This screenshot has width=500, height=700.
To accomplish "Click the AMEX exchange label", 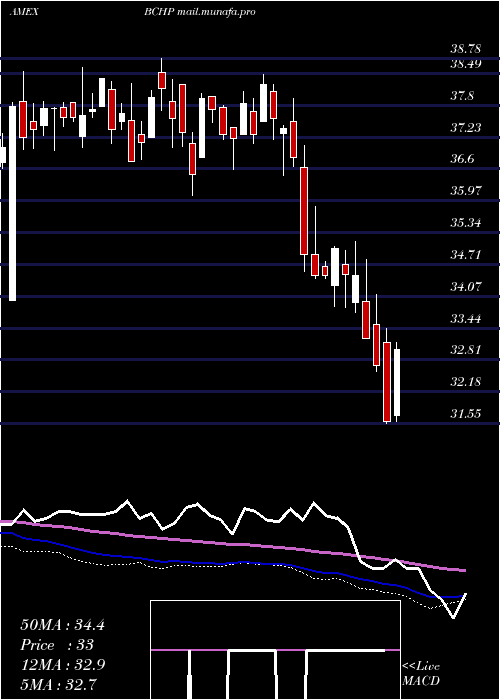I will click(x=24, y=12).
